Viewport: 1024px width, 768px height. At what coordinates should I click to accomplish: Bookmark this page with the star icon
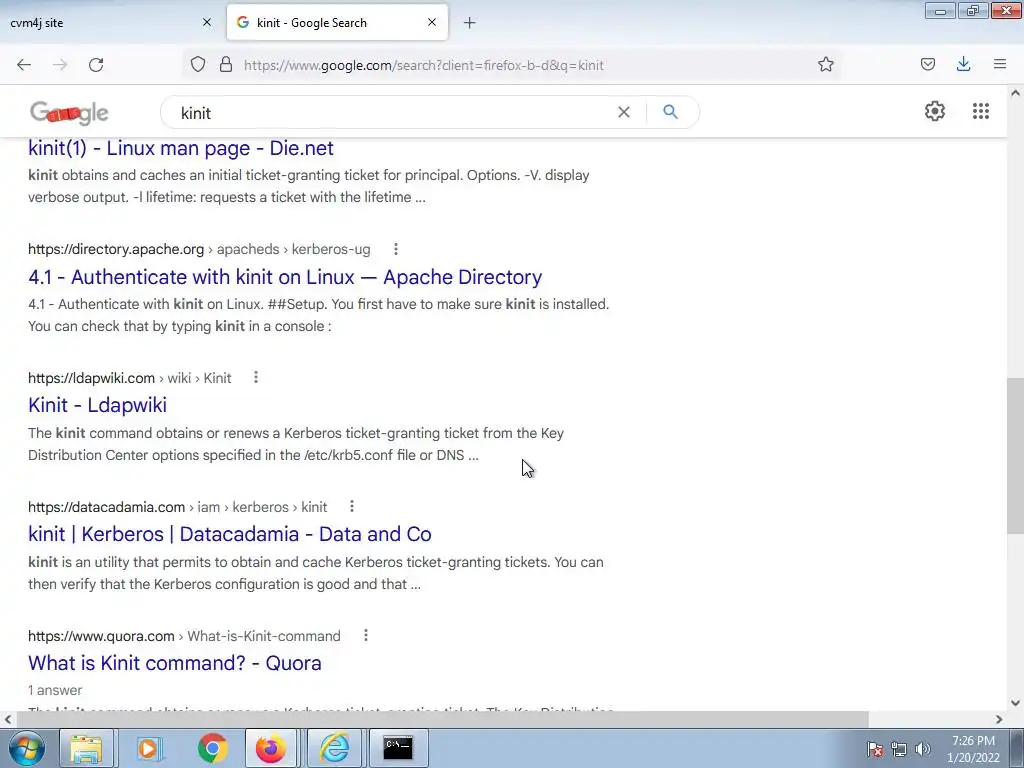825,65
